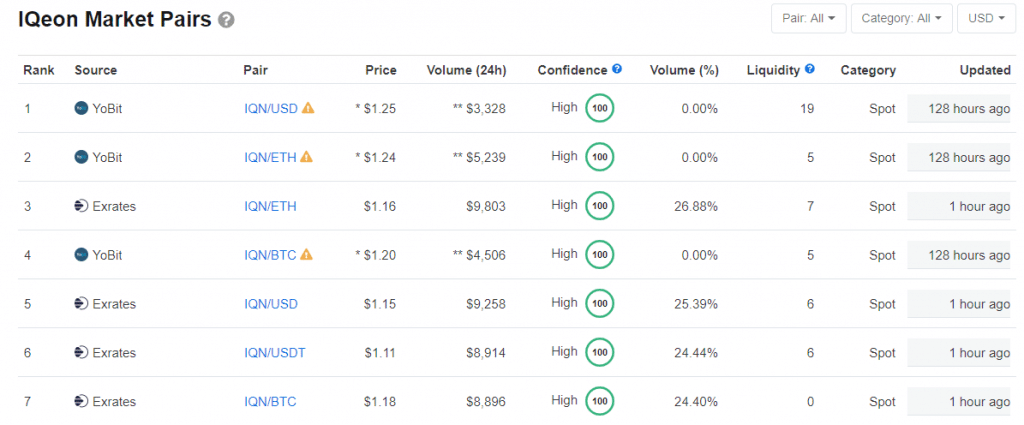Click the Exrates logo in rank 6 row

tap(81, 353)
